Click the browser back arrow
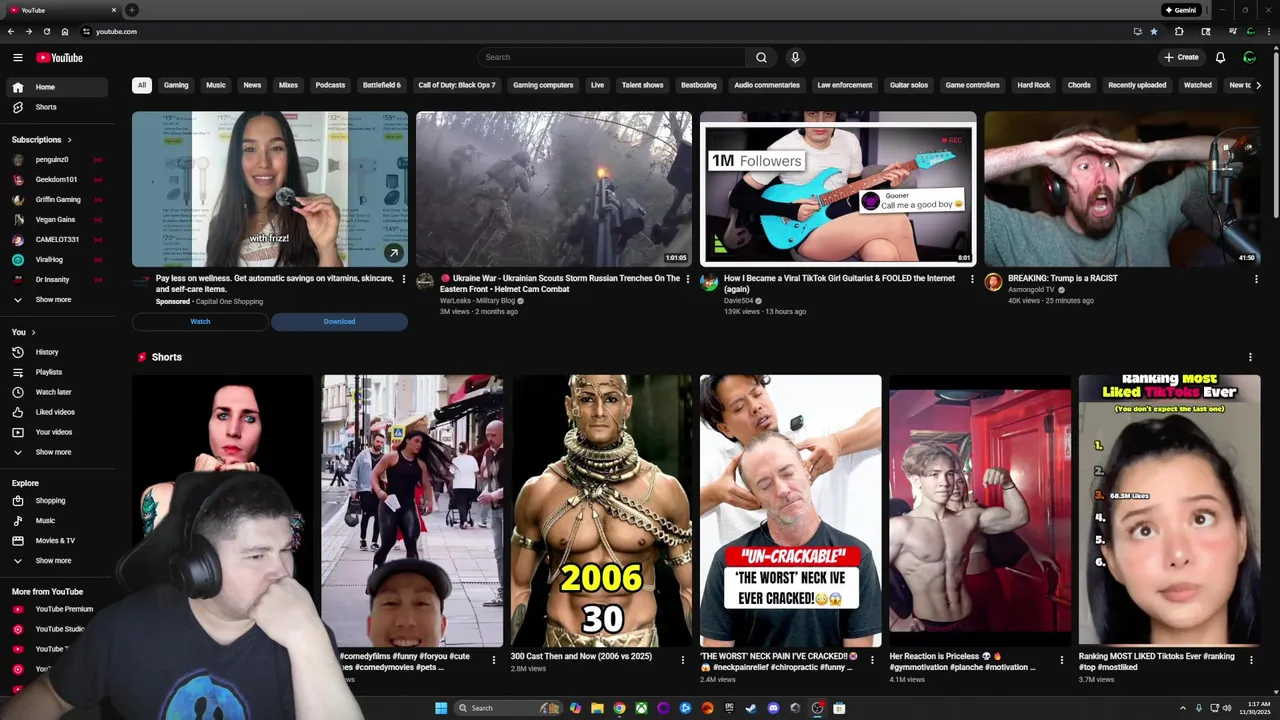 11,31
